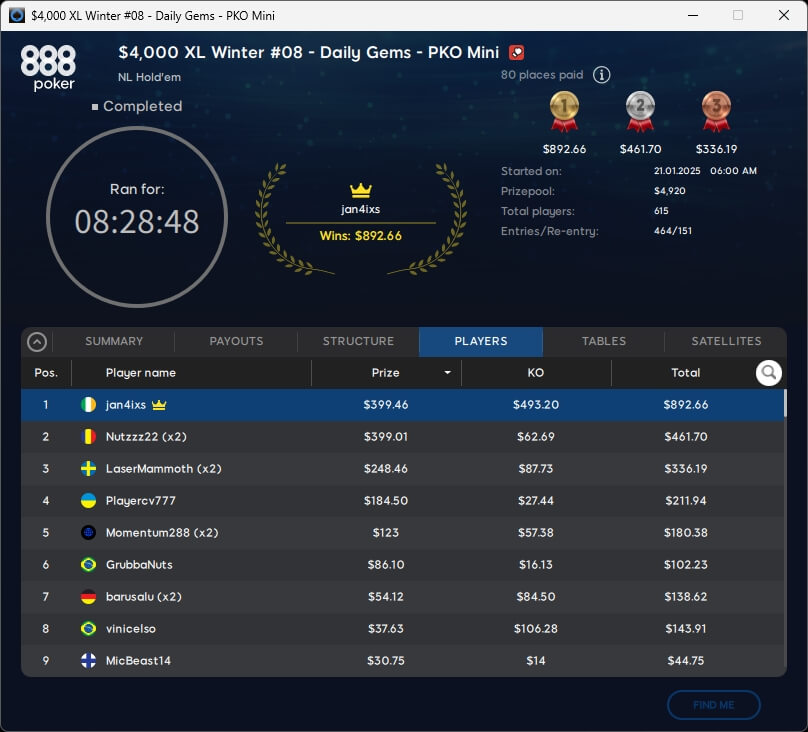Viewport: 808px width, 732px height.
Task: Select the Players tab
Action: click(x=481, y=341)
